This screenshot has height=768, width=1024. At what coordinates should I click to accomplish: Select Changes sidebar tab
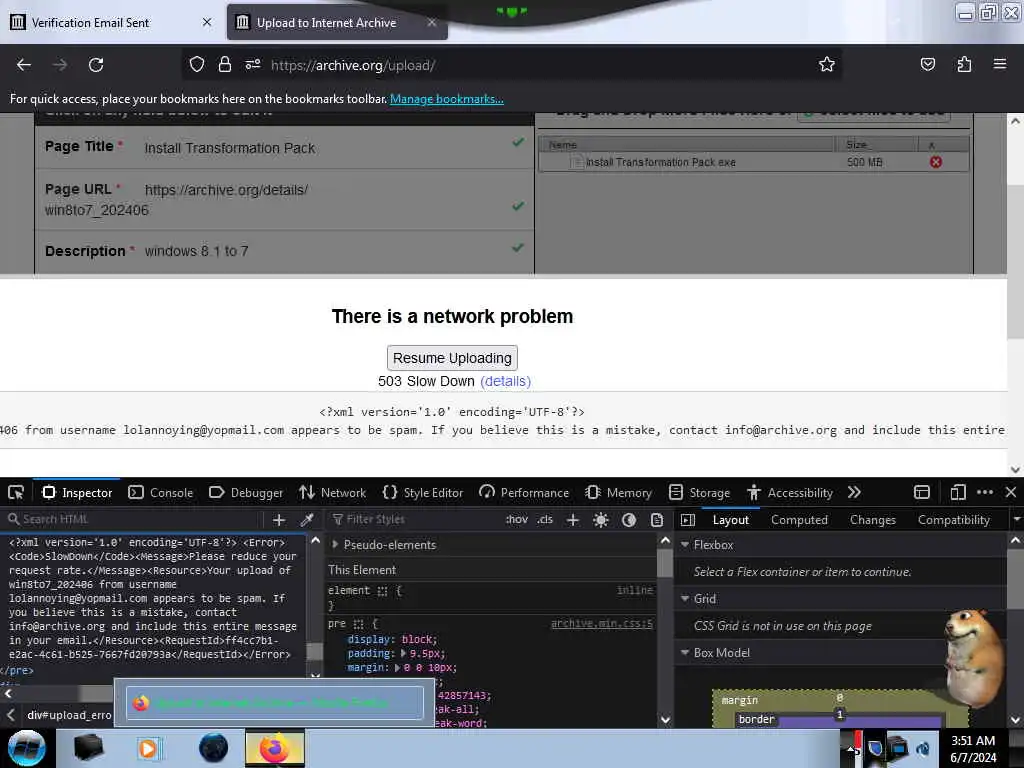[872, 520]
